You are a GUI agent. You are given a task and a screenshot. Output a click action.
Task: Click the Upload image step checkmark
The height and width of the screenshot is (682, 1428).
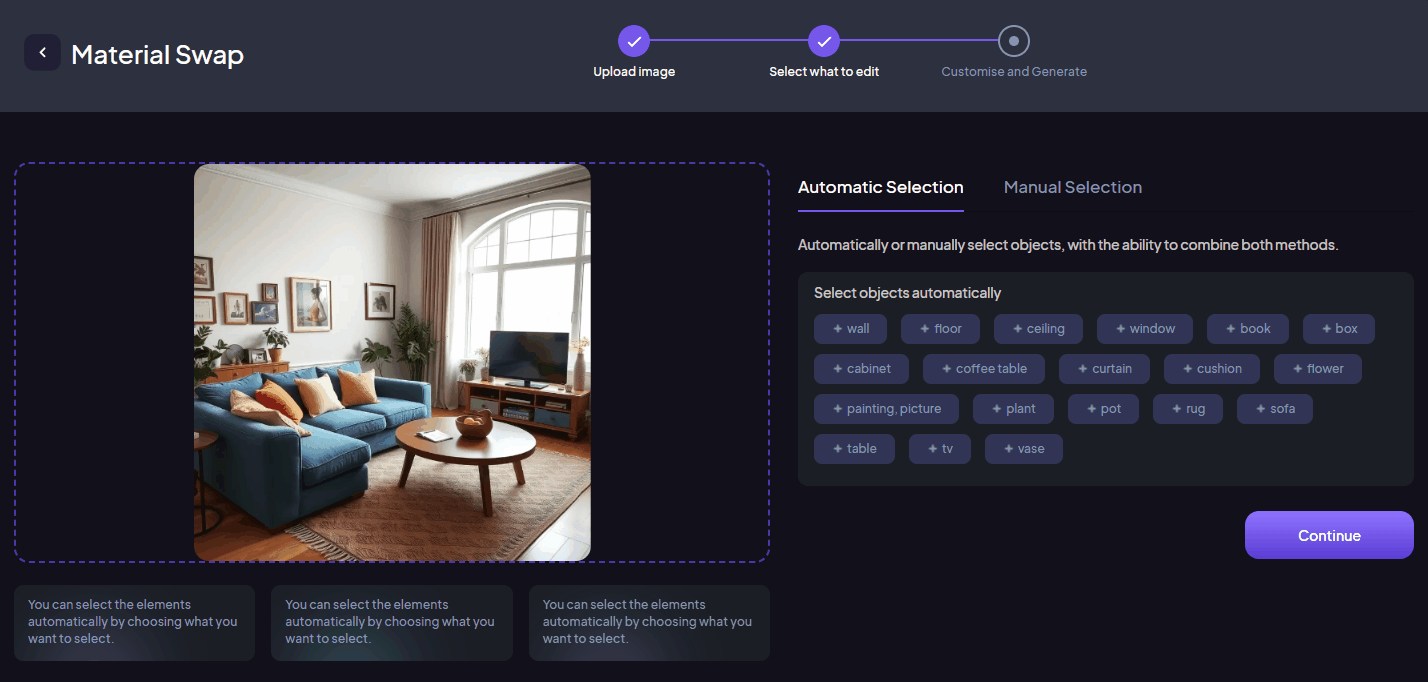click(634, 41)
